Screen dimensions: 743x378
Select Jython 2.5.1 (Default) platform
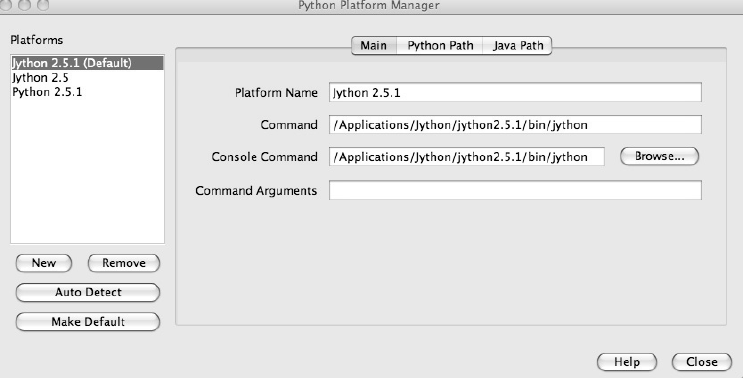87,63
